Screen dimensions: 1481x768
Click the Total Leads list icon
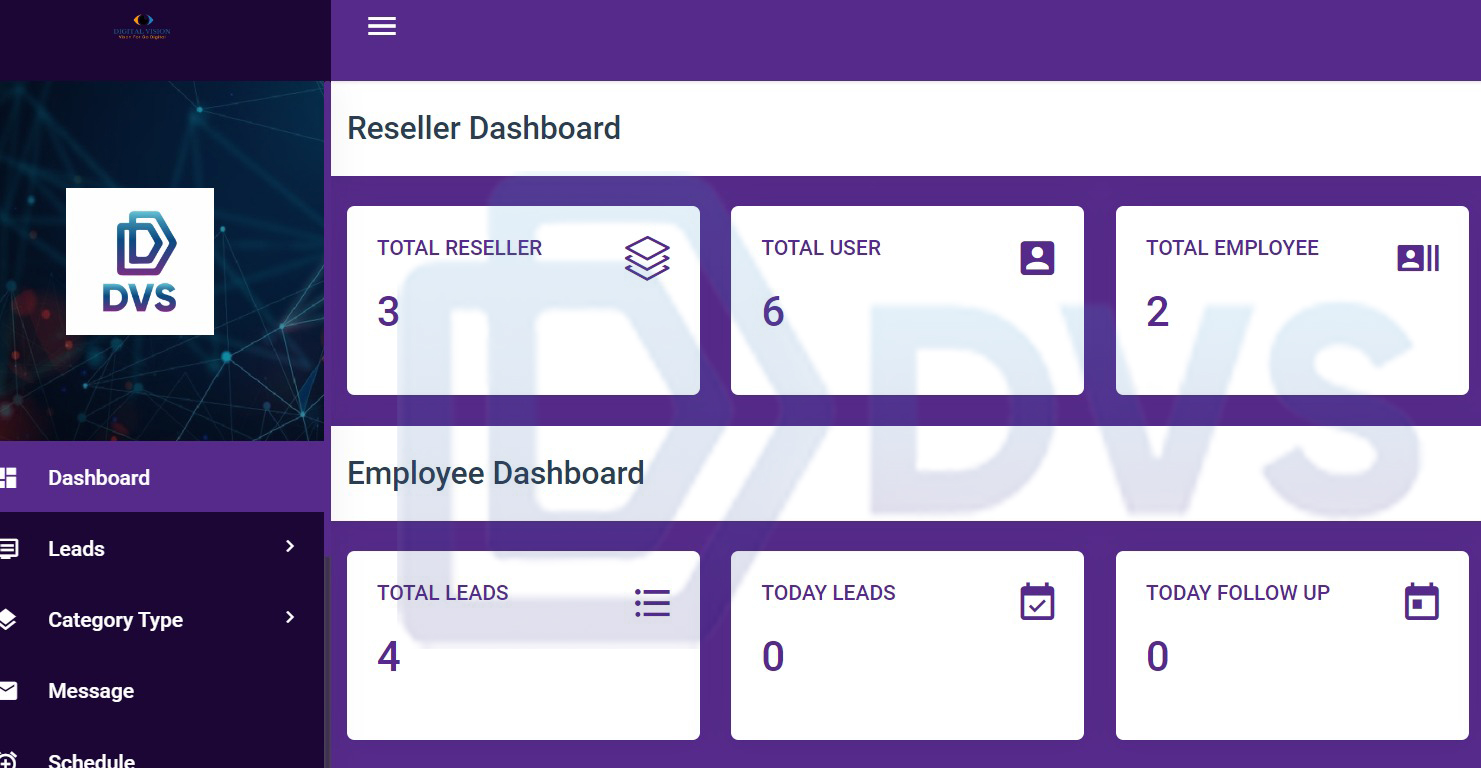click(x=652, y=602)
